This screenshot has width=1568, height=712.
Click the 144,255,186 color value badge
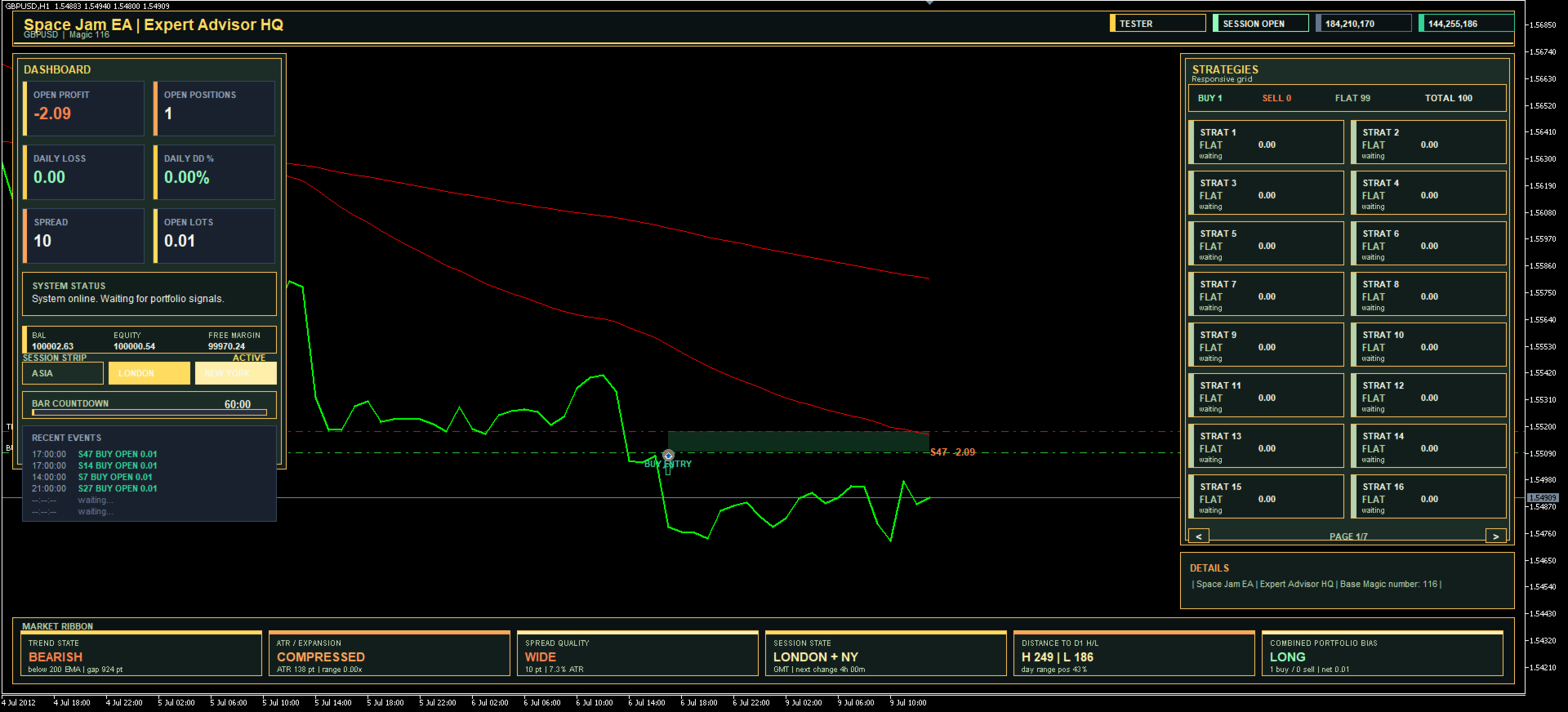(1467, 24)
